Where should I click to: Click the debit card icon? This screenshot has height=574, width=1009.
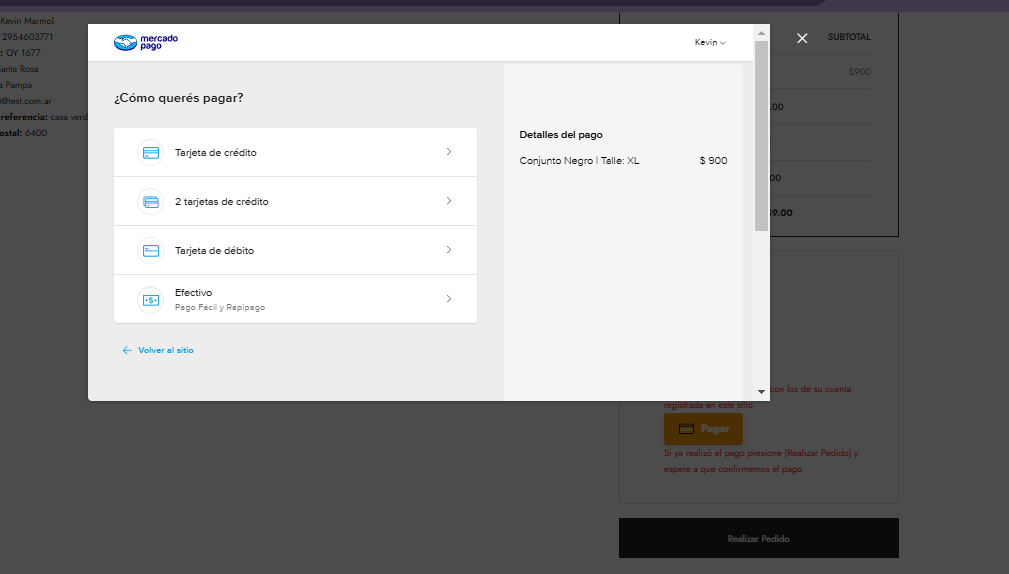151,251
